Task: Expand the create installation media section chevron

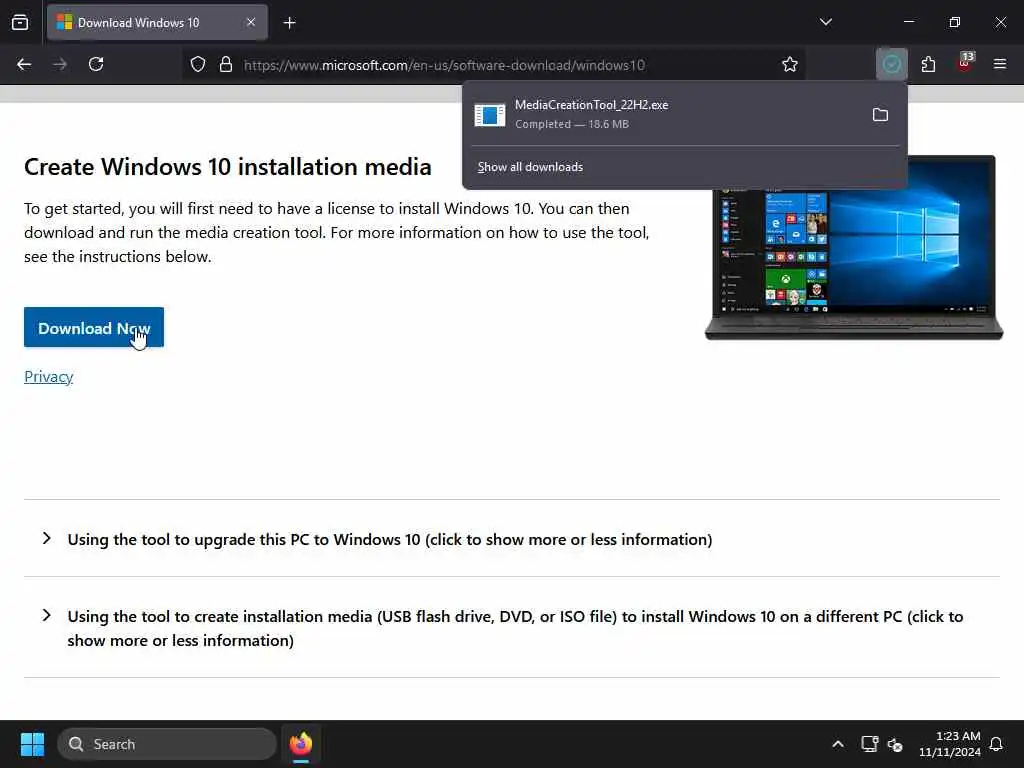Action: click(46, 615)
